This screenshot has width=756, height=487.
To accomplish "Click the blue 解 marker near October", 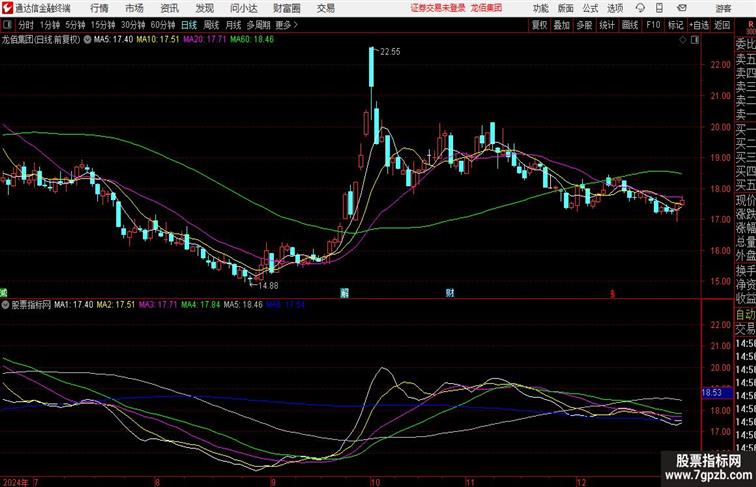I will coord(344,293).
